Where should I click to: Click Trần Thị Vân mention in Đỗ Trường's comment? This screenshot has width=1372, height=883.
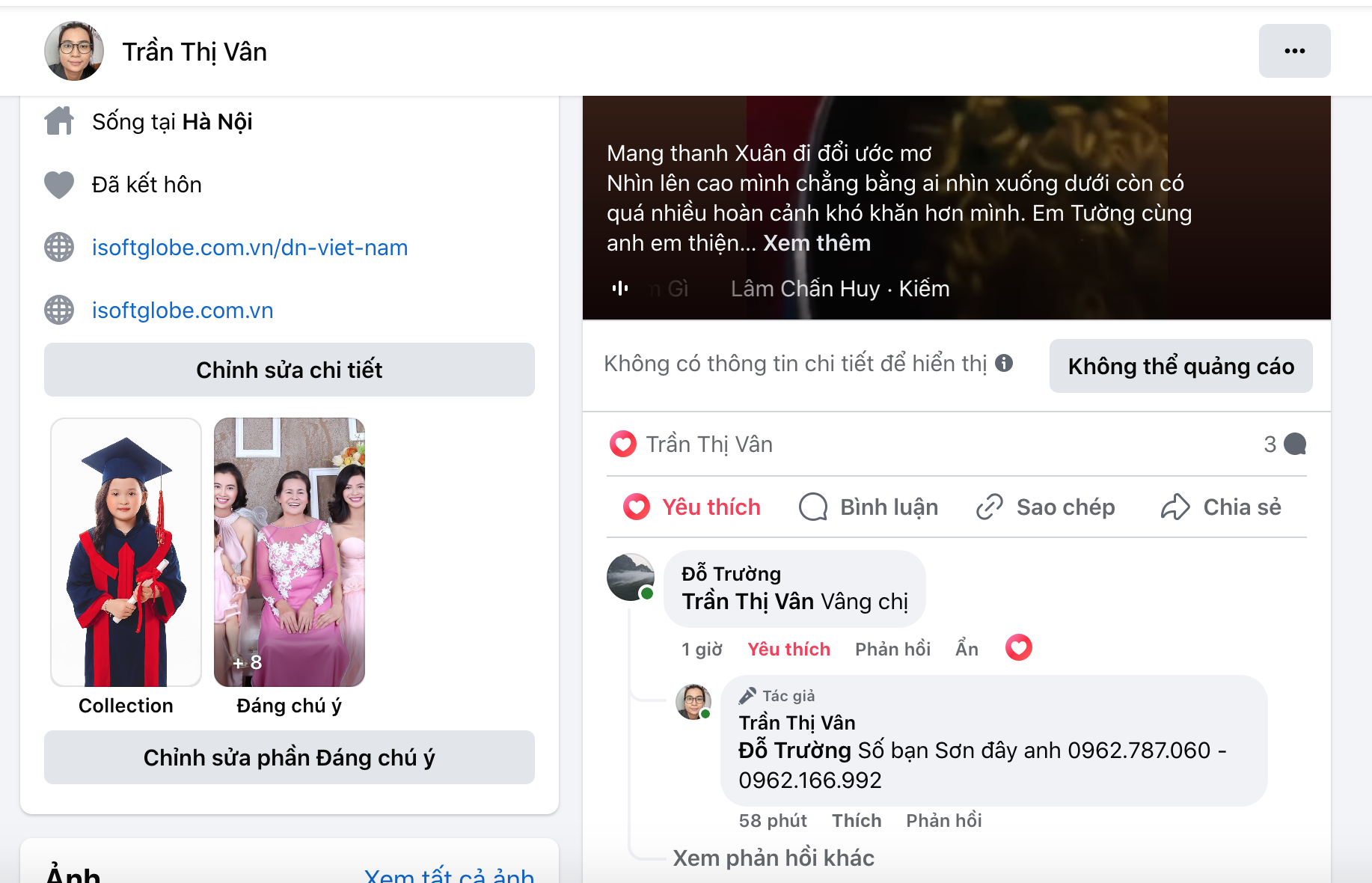pyautogui.click(x=748, y=602)
